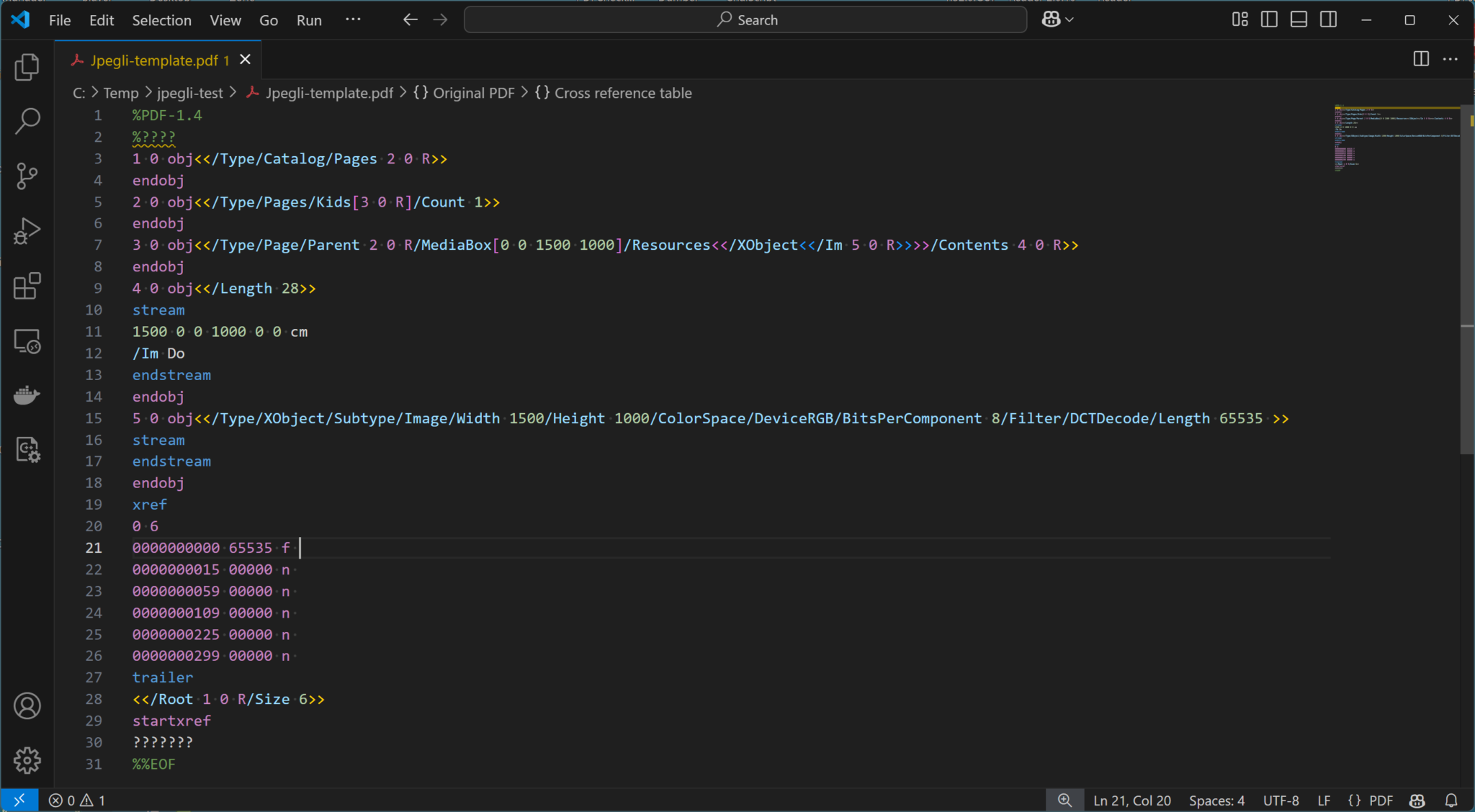Open the Source Control view

27,176
